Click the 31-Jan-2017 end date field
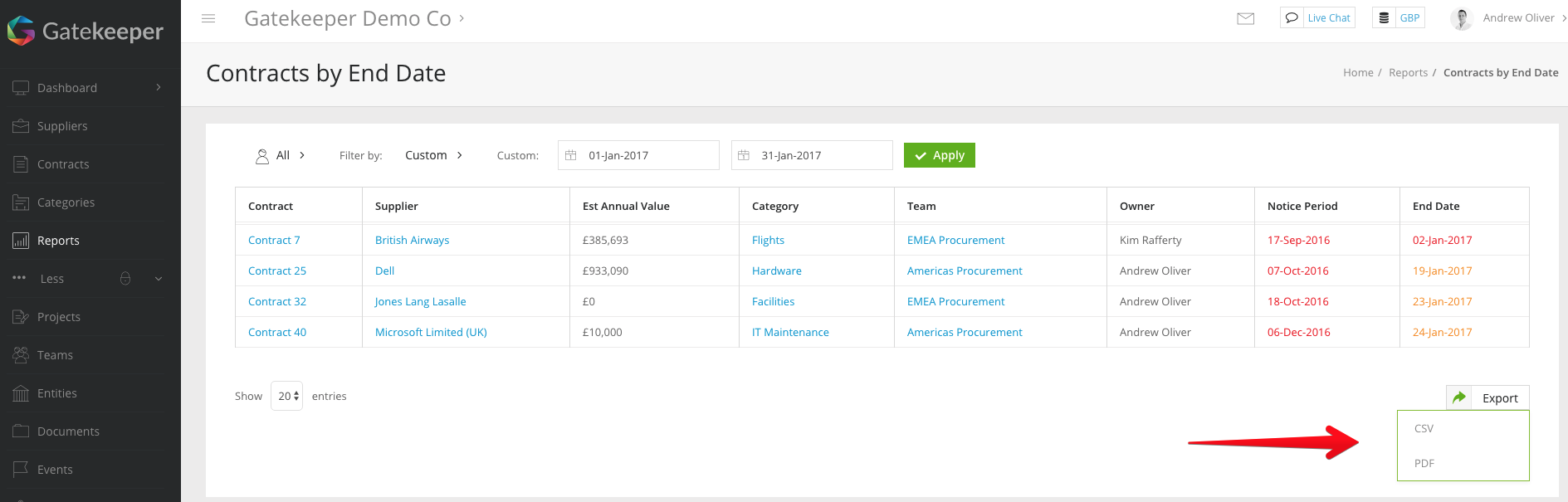Screen dimensions: 1568x502 tap(812, 155)
